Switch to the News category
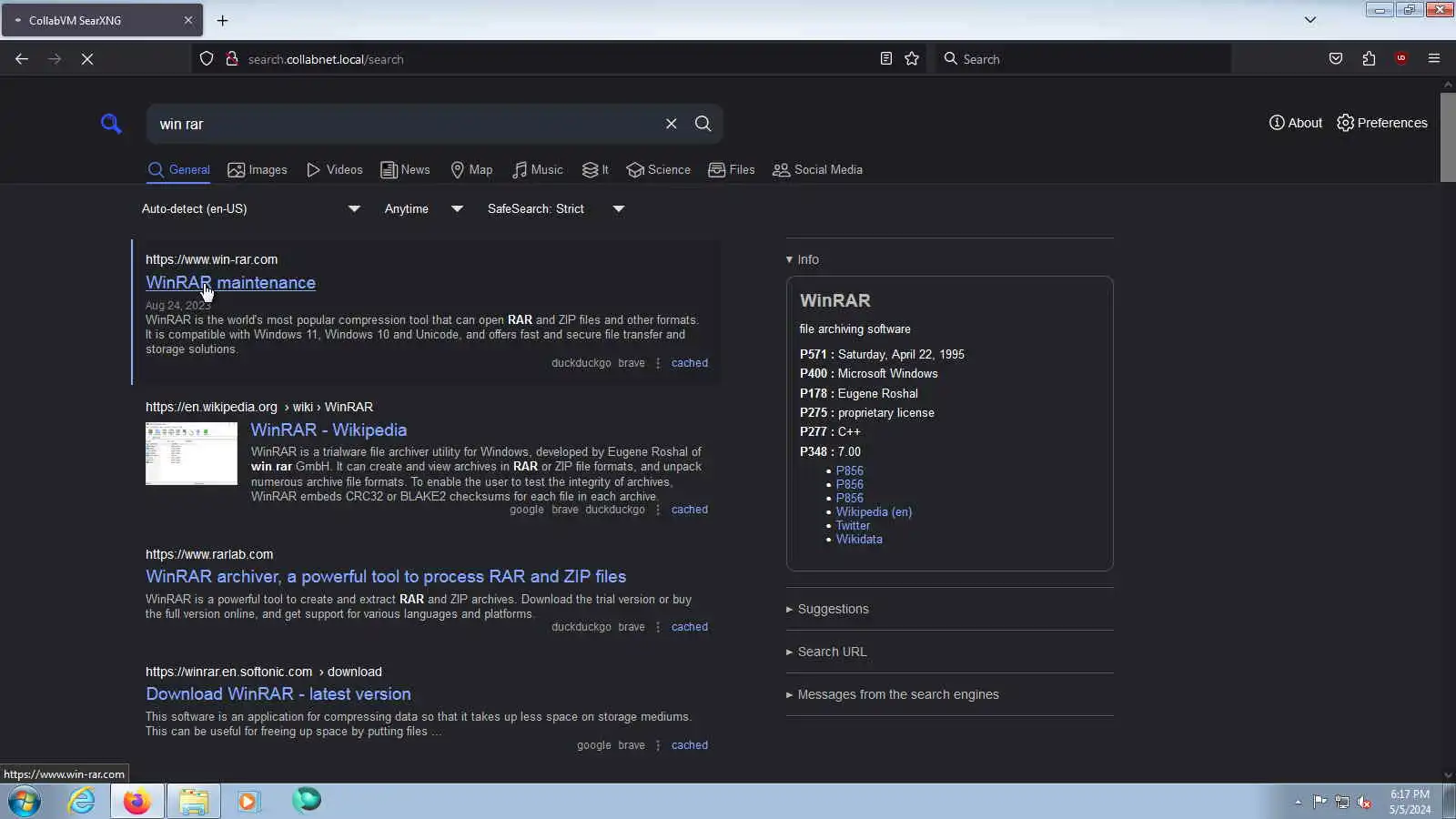1456x819 pixels. pyautogui.click(x=405, y=170)
